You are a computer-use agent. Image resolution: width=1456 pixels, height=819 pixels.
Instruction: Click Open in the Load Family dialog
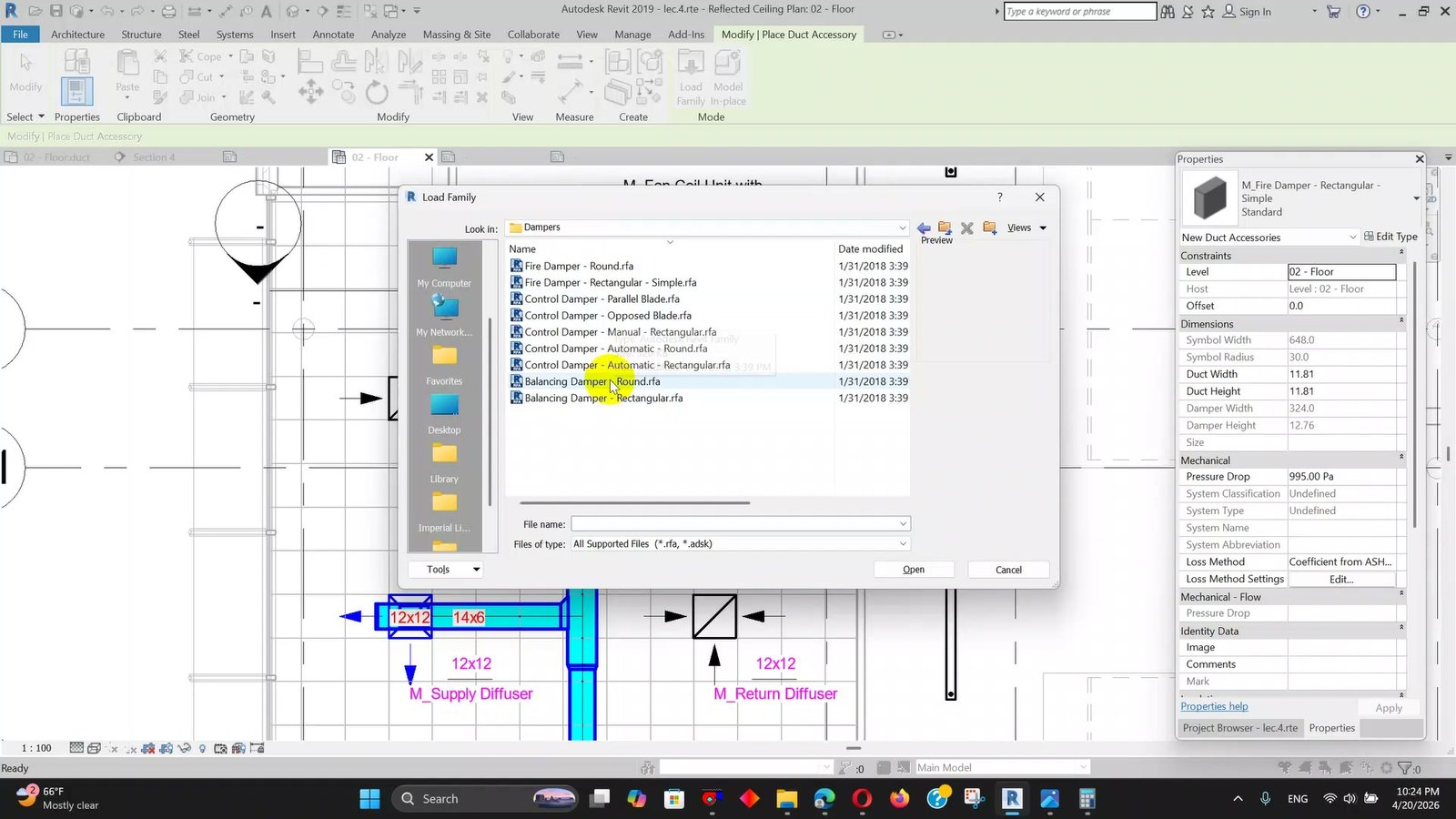tap(914, 570)
